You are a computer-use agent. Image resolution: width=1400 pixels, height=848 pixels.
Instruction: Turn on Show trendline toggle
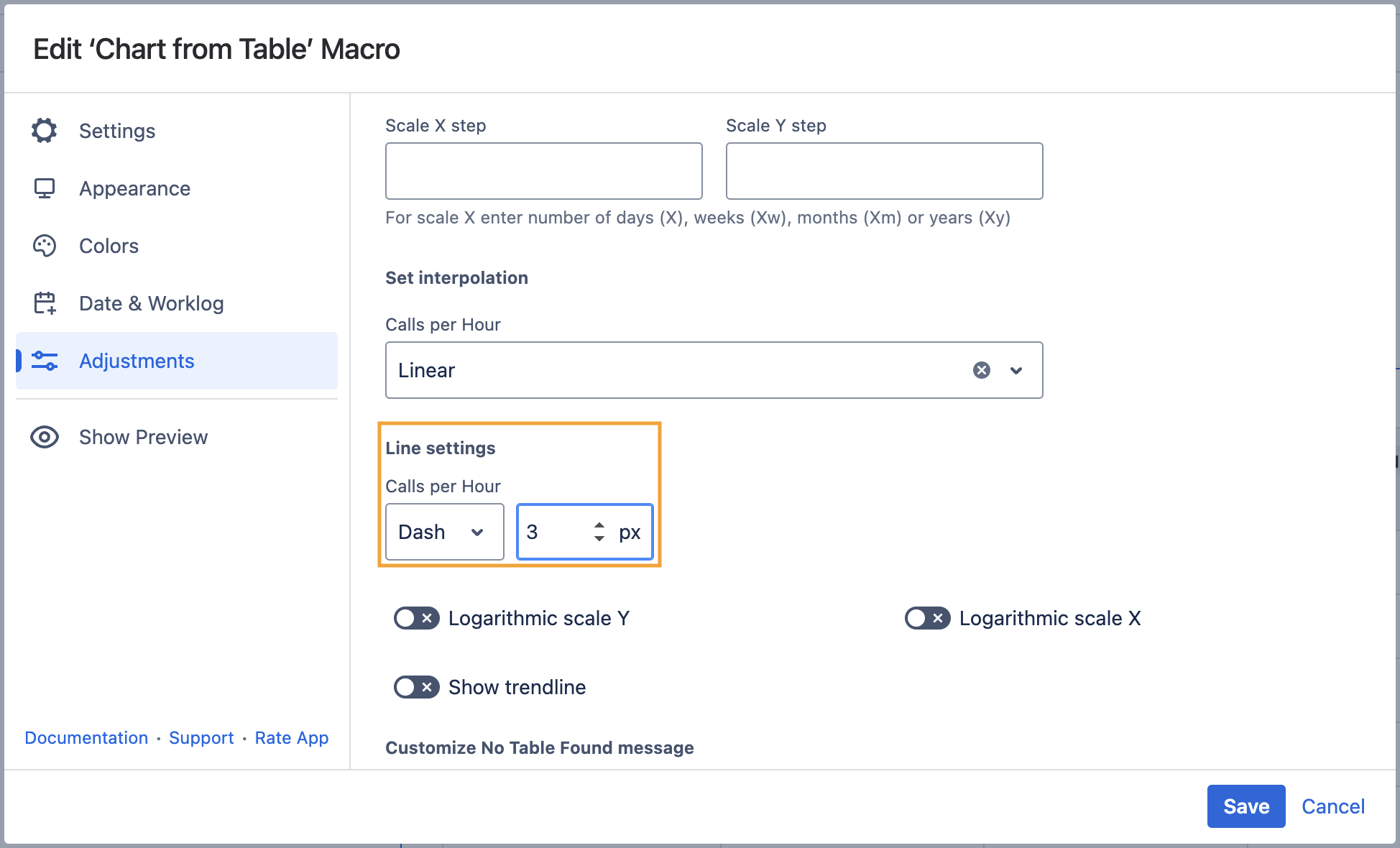click(416, 687)
